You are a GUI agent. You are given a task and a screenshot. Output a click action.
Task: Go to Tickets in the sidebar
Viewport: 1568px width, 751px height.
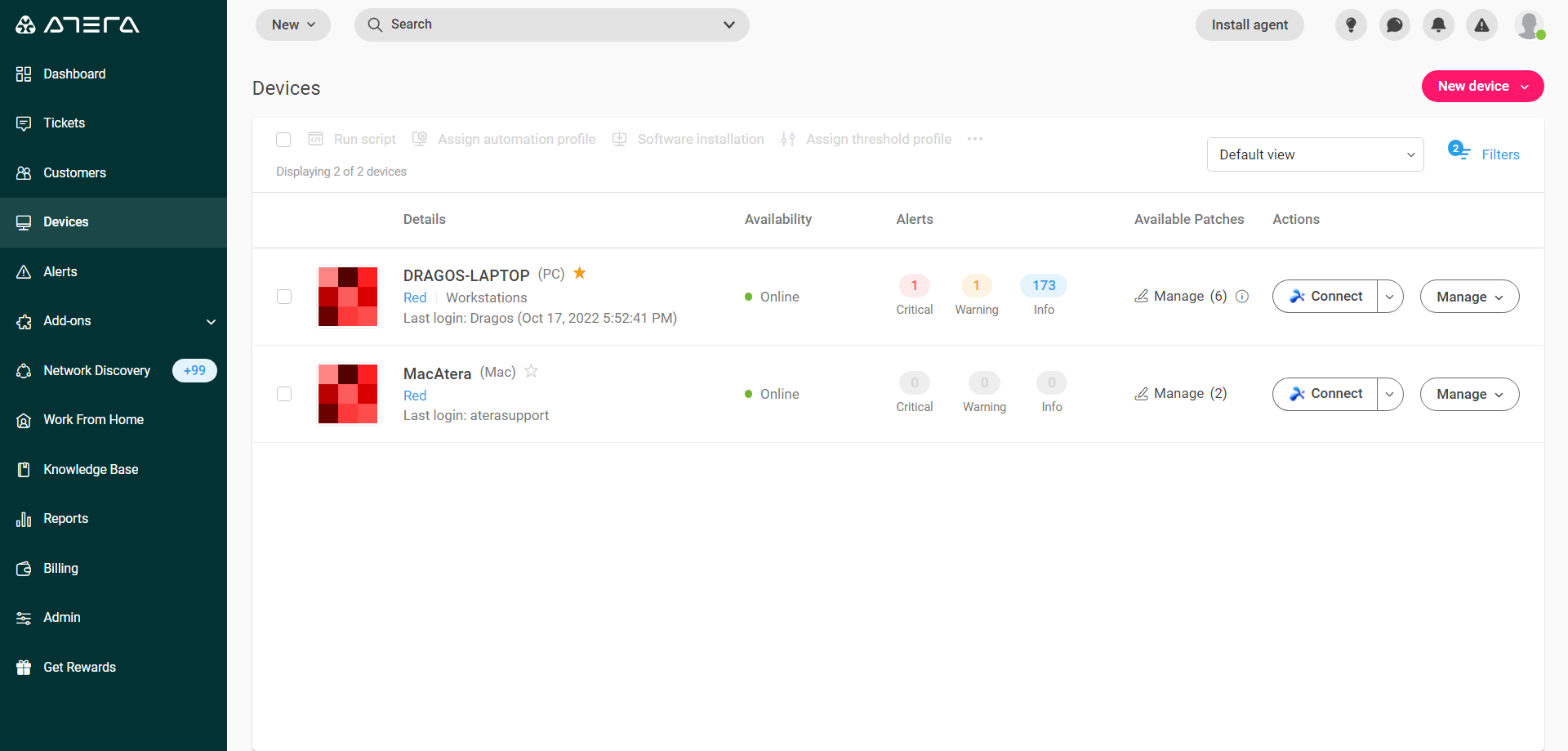click(64, 123)
